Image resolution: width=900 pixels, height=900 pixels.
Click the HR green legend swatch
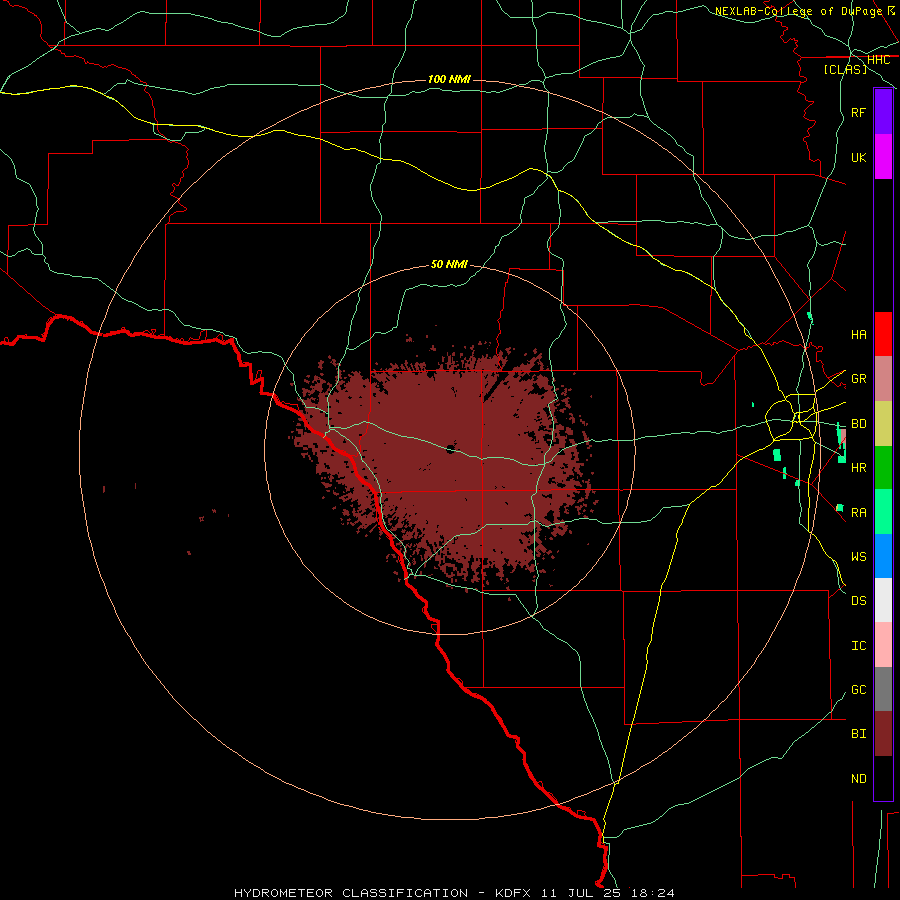[883, 468]
